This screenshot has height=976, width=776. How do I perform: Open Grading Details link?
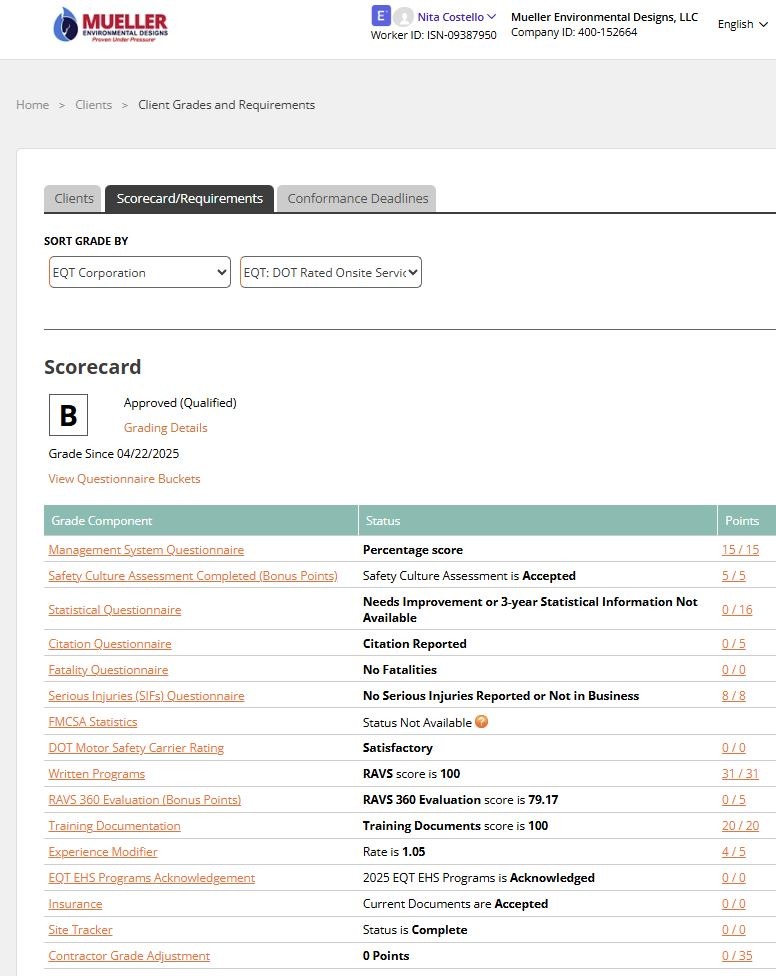click(x=166, y=428)
